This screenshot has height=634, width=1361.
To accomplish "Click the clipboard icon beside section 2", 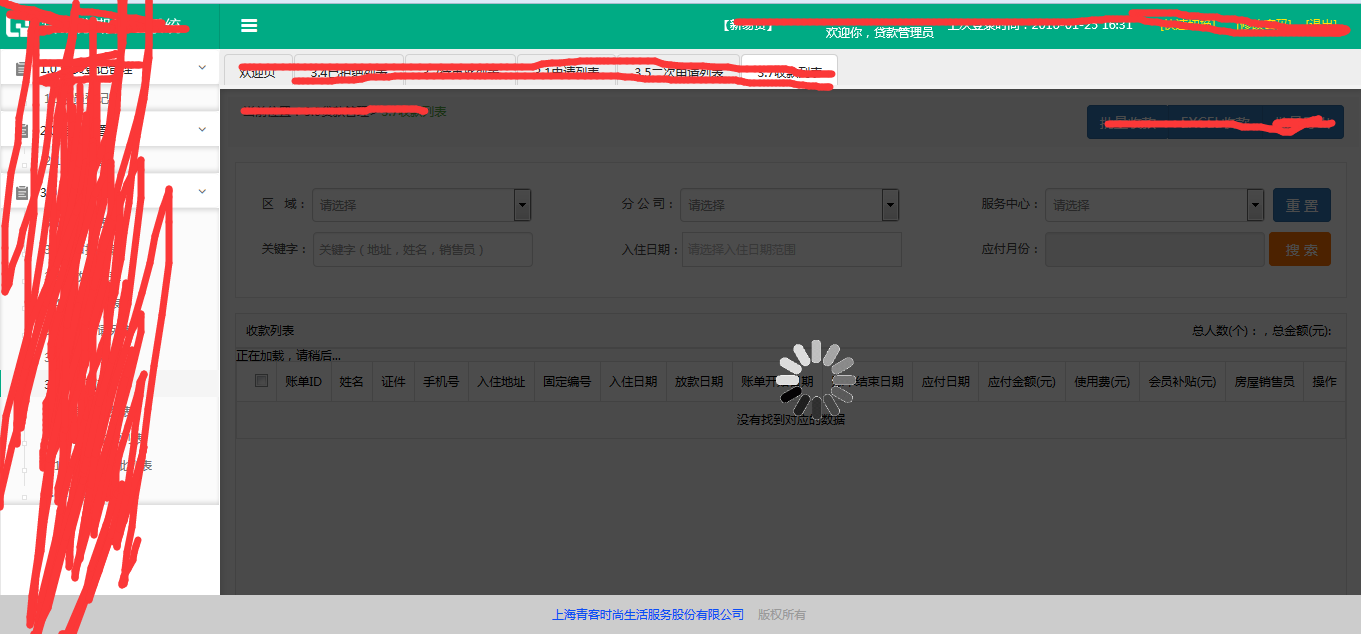I will [x=22, y=130].
